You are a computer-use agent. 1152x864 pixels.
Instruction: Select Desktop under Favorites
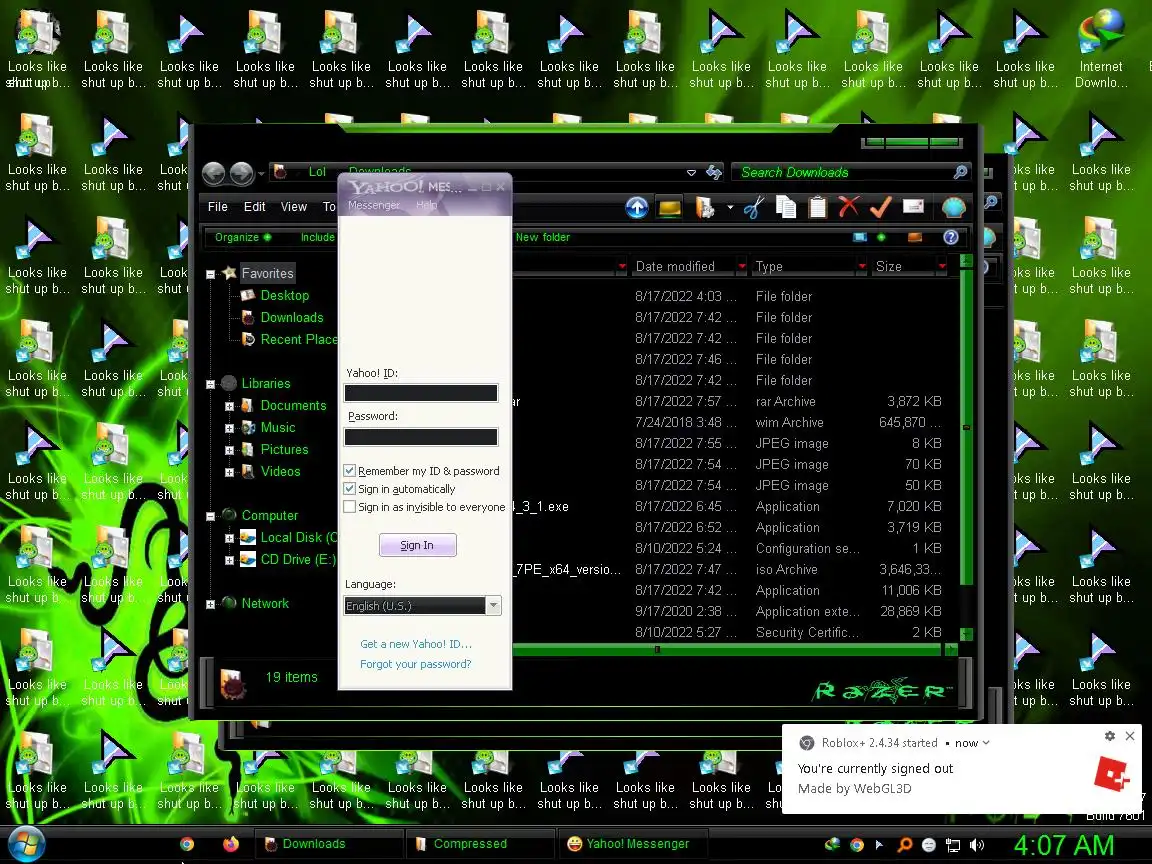tap(285, 295)
